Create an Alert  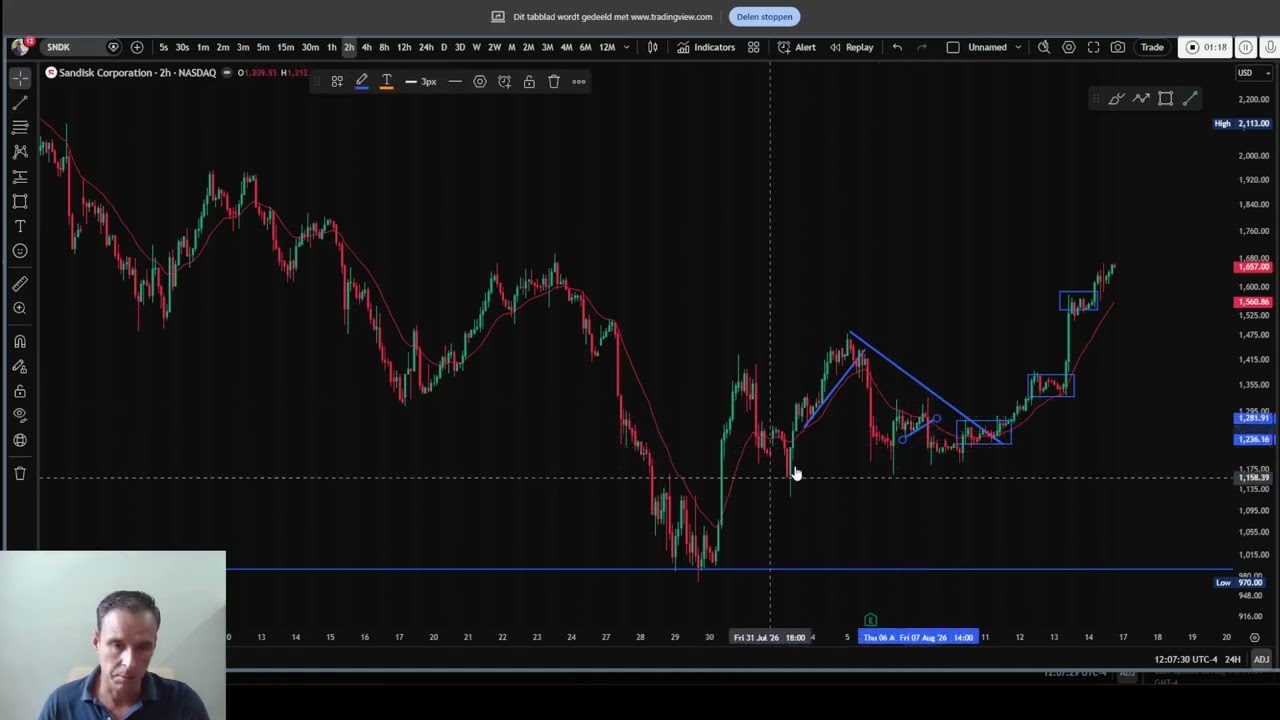tap(797, 47)
